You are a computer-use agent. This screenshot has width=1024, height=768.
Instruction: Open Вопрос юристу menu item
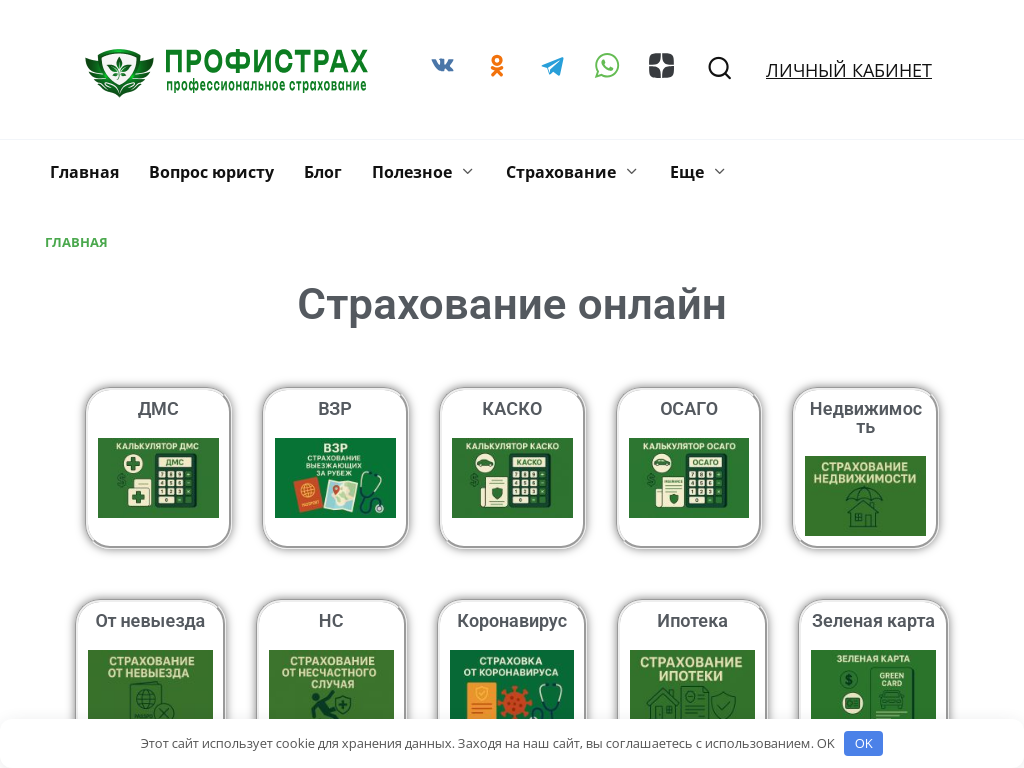(x=212, y=172)
